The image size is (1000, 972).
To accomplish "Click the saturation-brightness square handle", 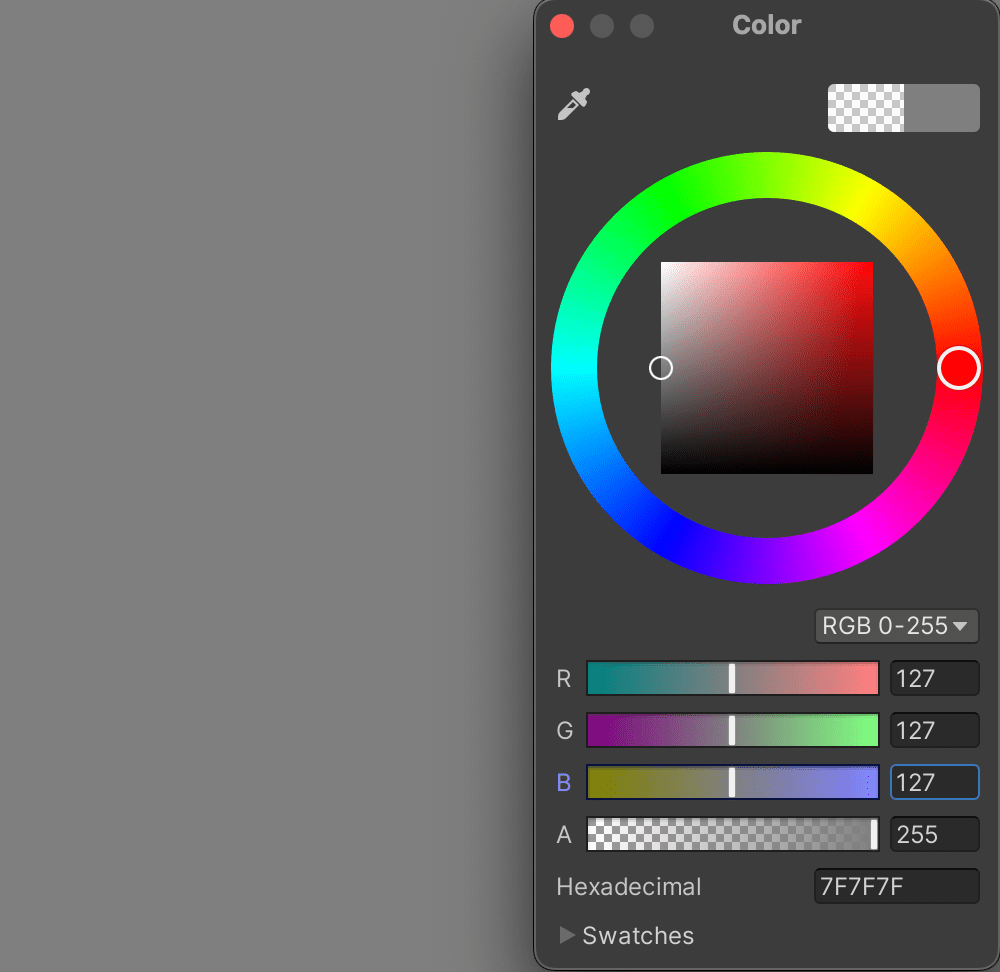I will point(661,368).
